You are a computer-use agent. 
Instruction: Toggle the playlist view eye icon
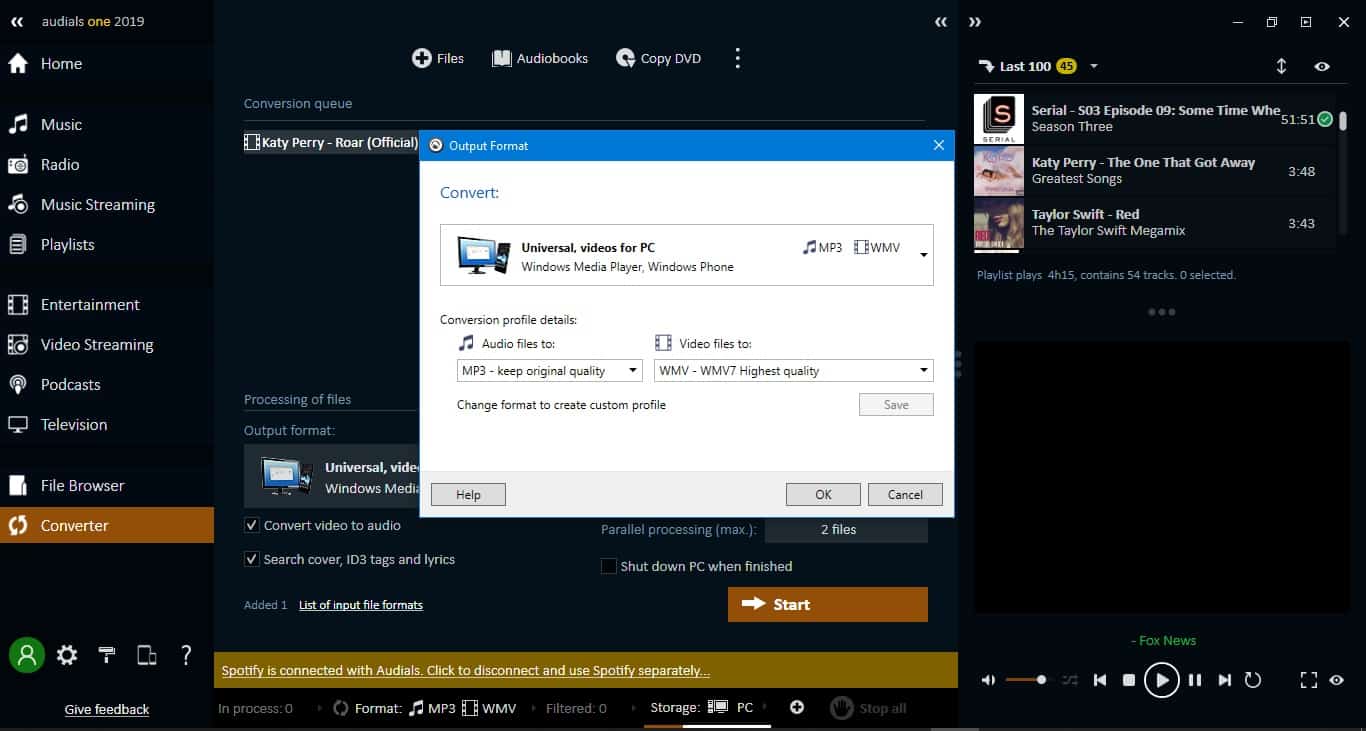tap(1322, 66)
